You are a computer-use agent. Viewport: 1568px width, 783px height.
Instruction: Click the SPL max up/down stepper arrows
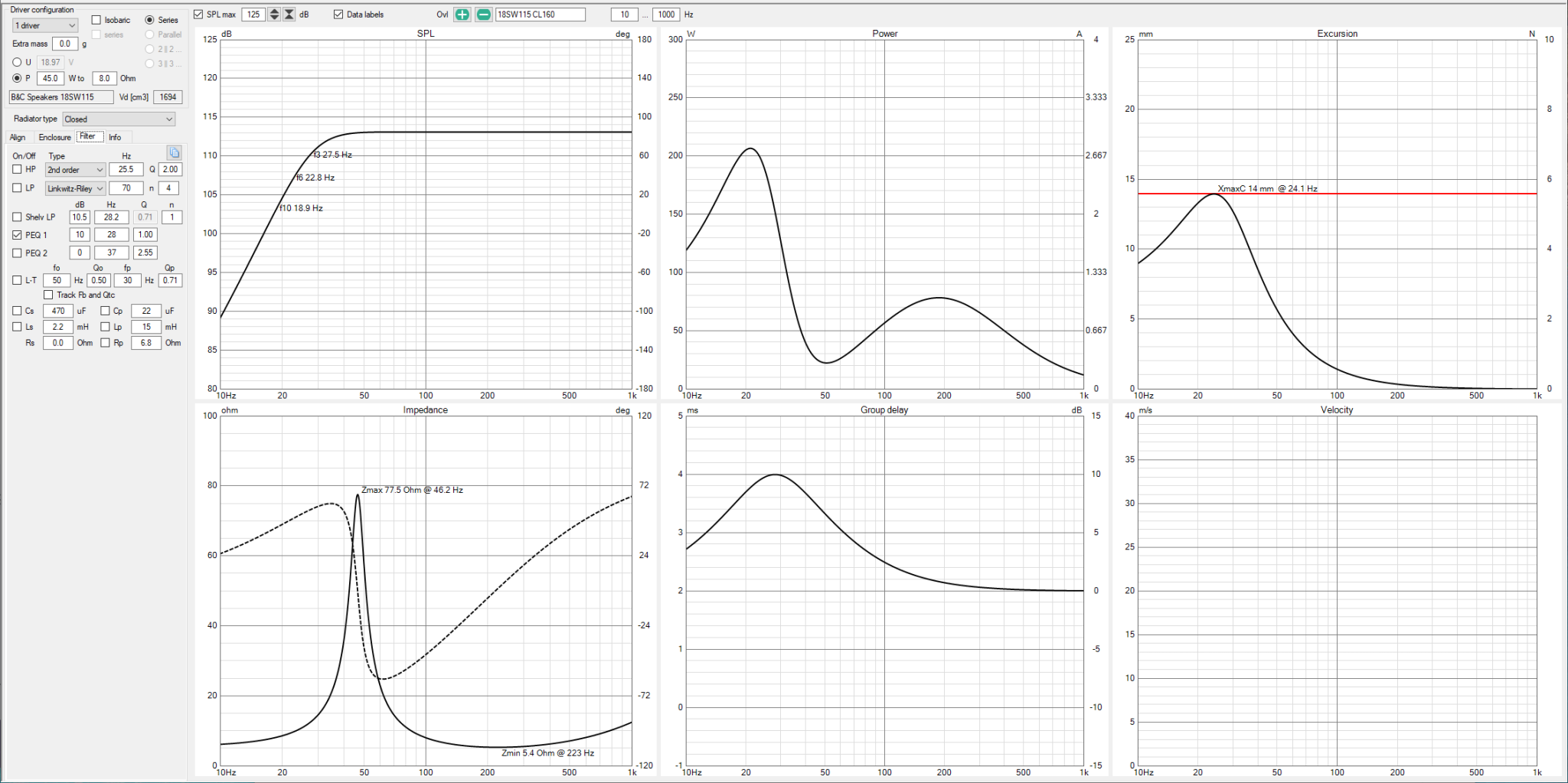point(274,15)
